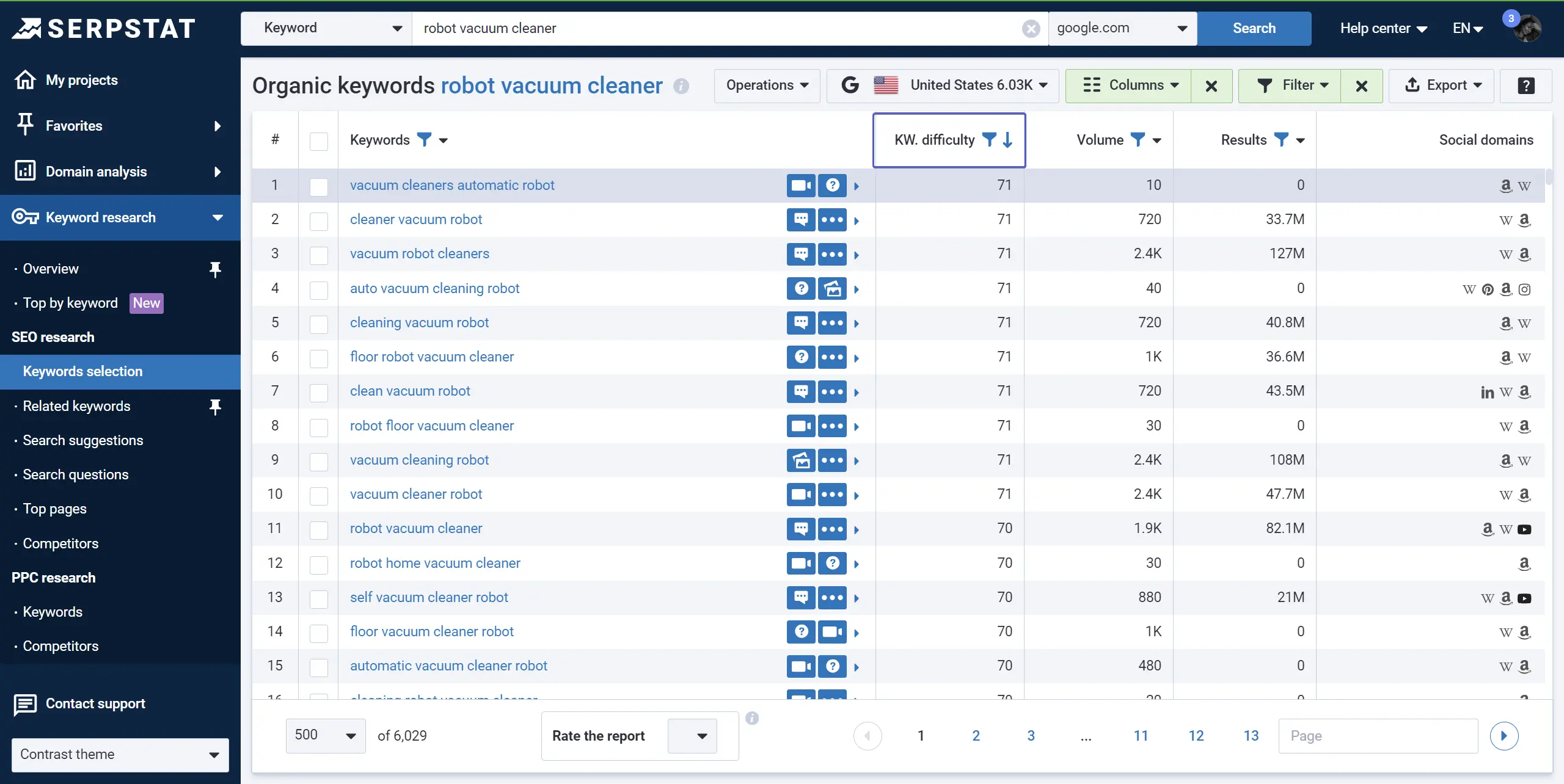Clear the filter with the X button
Screen dimensions: 1564x784
[x=1361, y=86]
